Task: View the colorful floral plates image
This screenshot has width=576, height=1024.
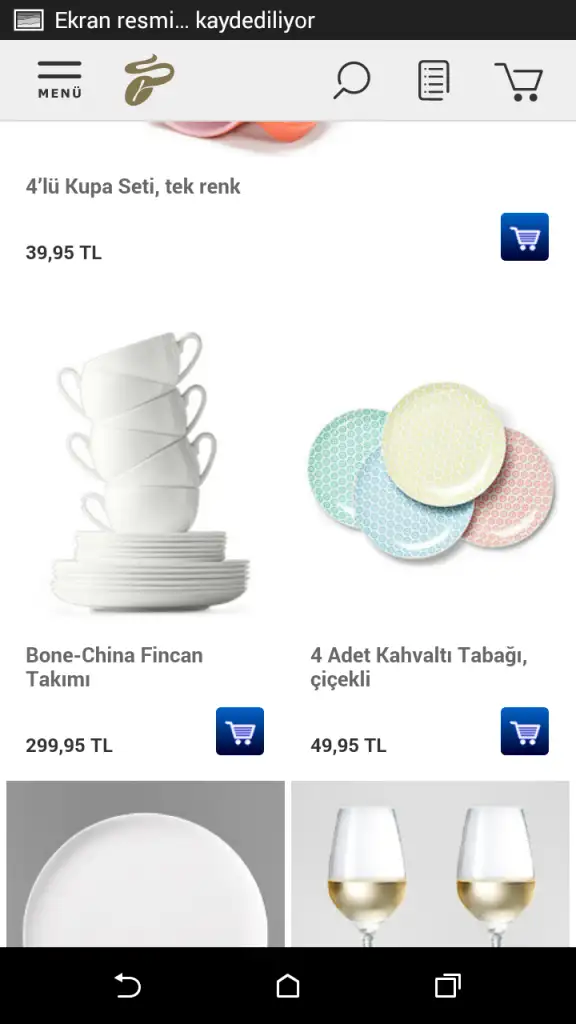Action: [x=431, y=472]
